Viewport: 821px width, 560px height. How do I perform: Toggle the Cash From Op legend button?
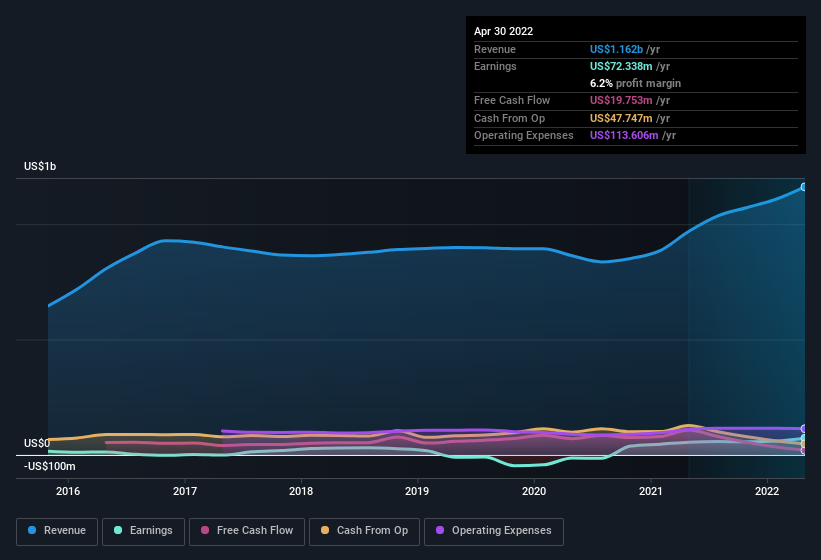click(x=364, y=531)
